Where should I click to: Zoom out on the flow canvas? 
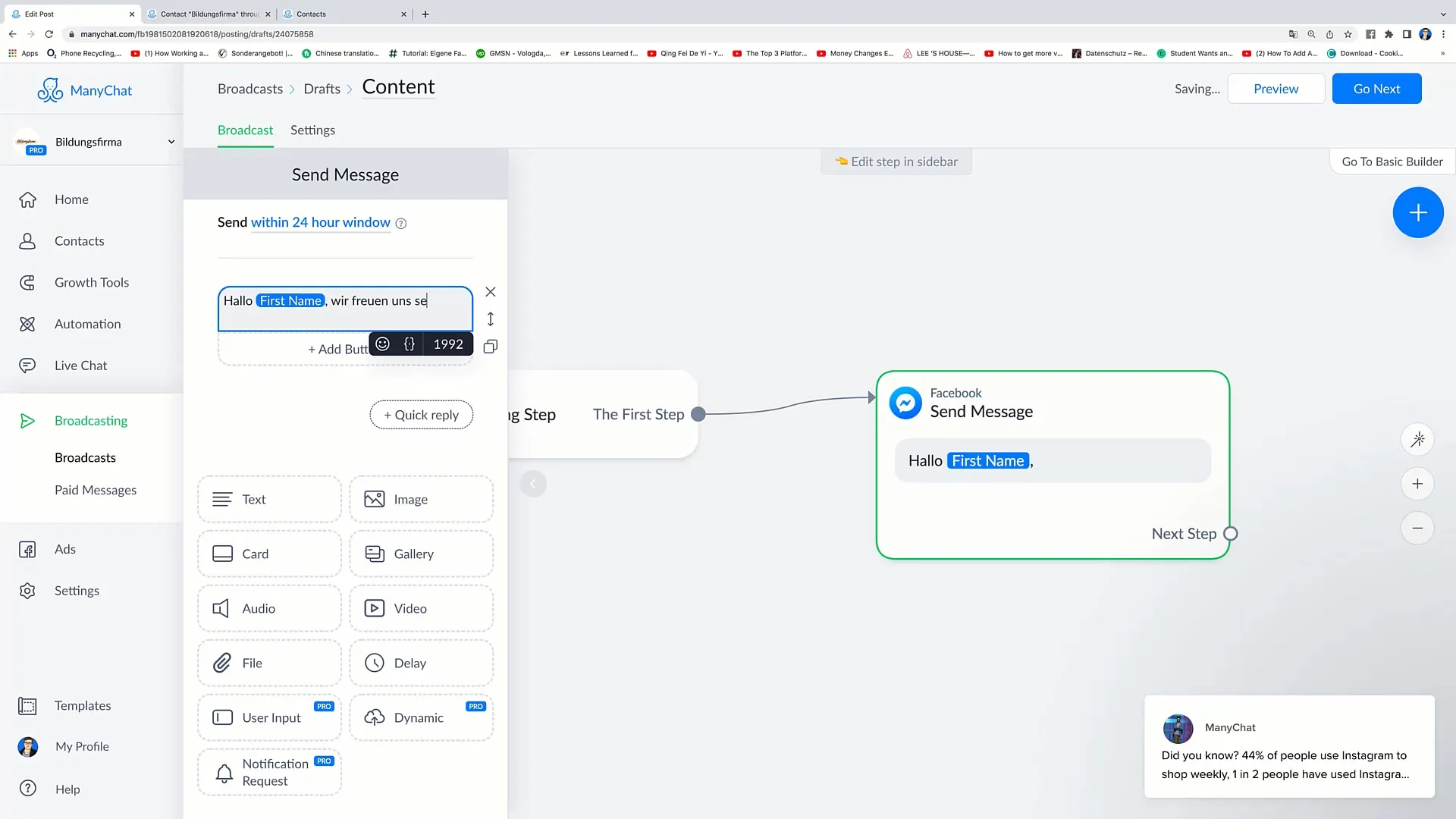click(1417, 529)
